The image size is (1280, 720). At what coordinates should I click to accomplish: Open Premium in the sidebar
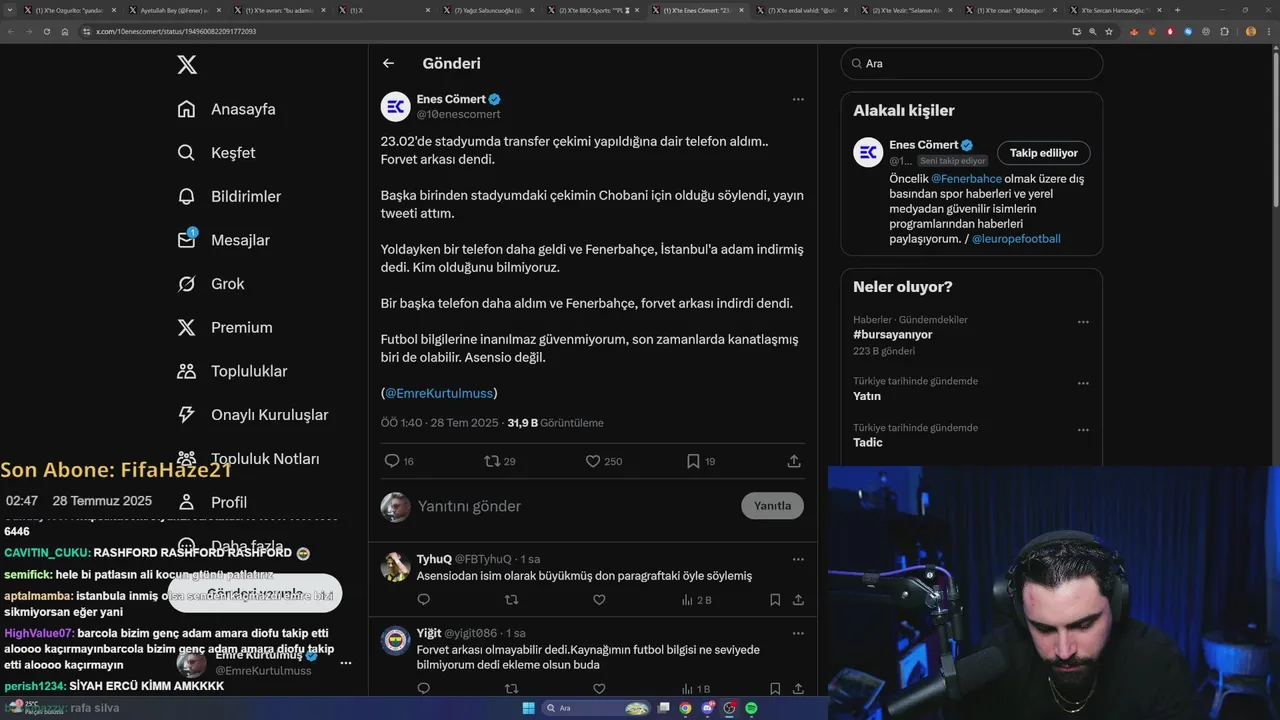(x=224, y=328)
